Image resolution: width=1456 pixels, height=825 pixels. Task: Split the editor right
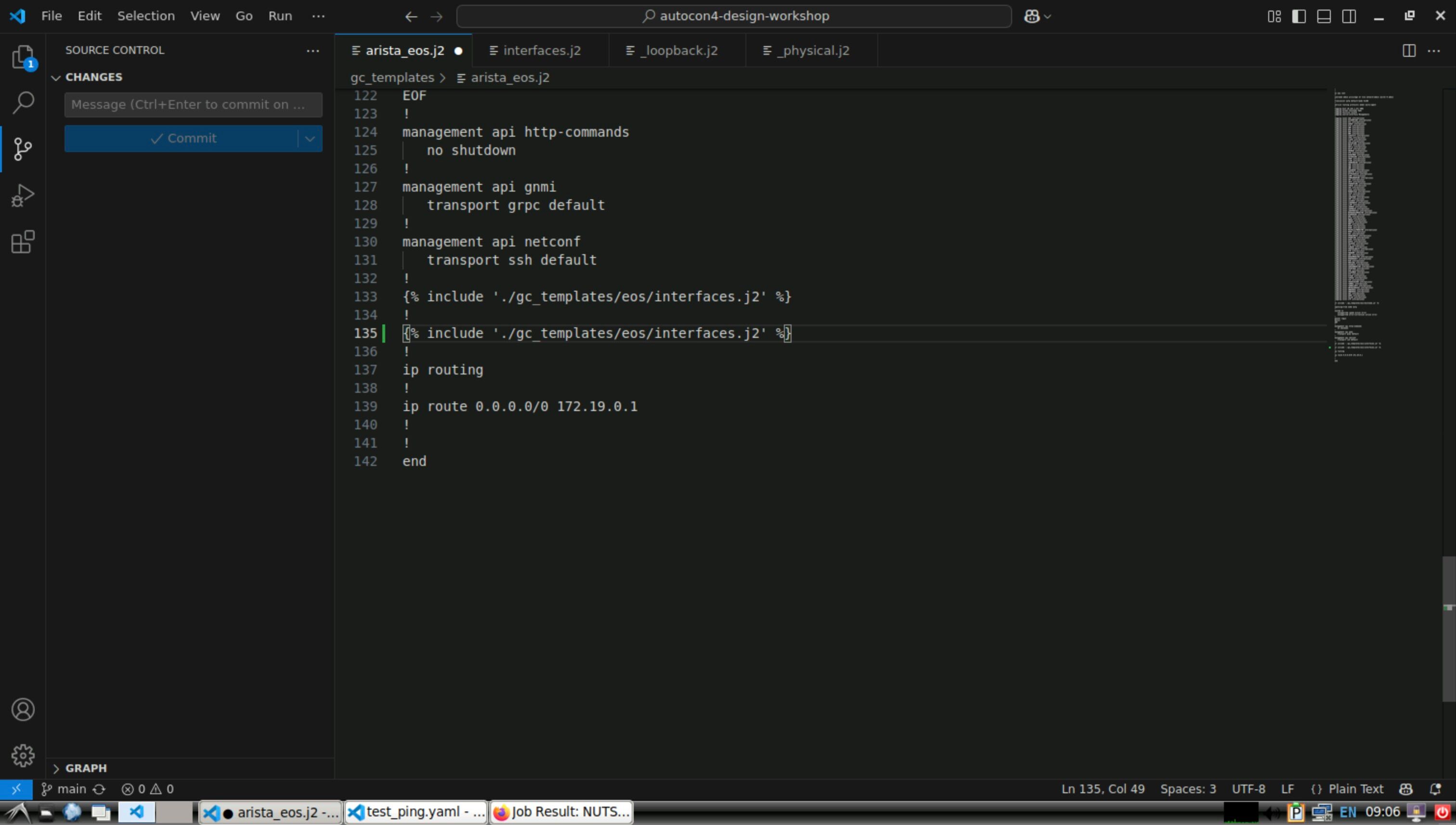(1408, 51)
